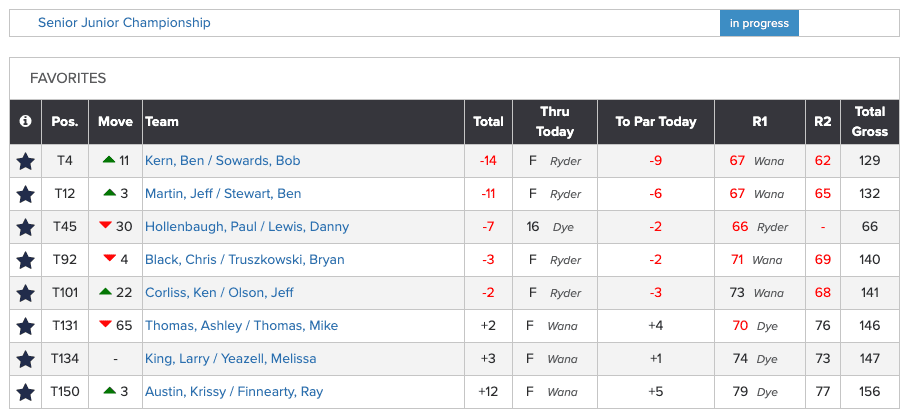
Task: Toggle favorite star for Martin / Stewart
Action: coord(25,194)
